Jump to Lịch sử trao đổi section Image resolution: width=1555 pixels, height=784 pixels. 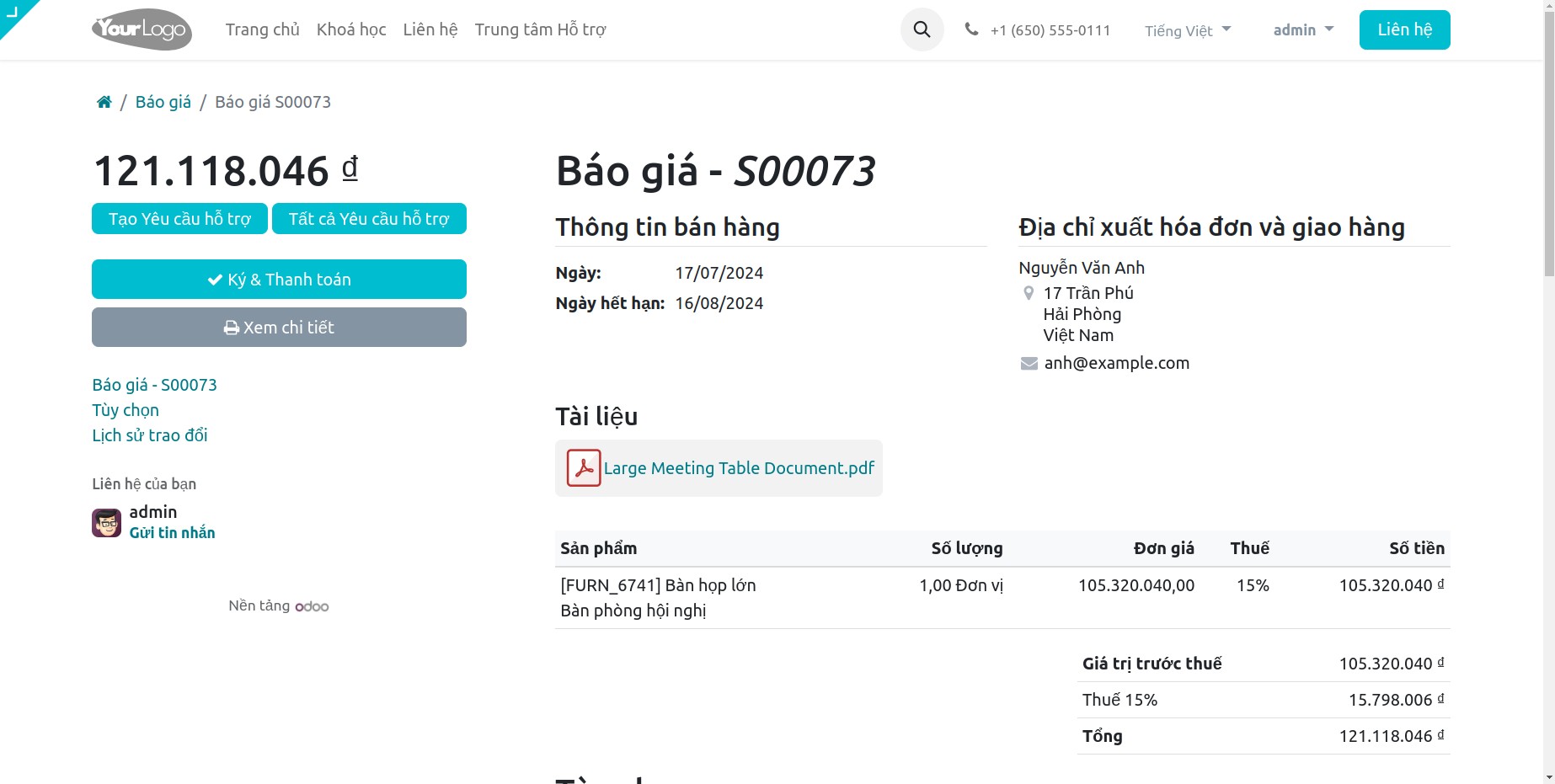149,435
